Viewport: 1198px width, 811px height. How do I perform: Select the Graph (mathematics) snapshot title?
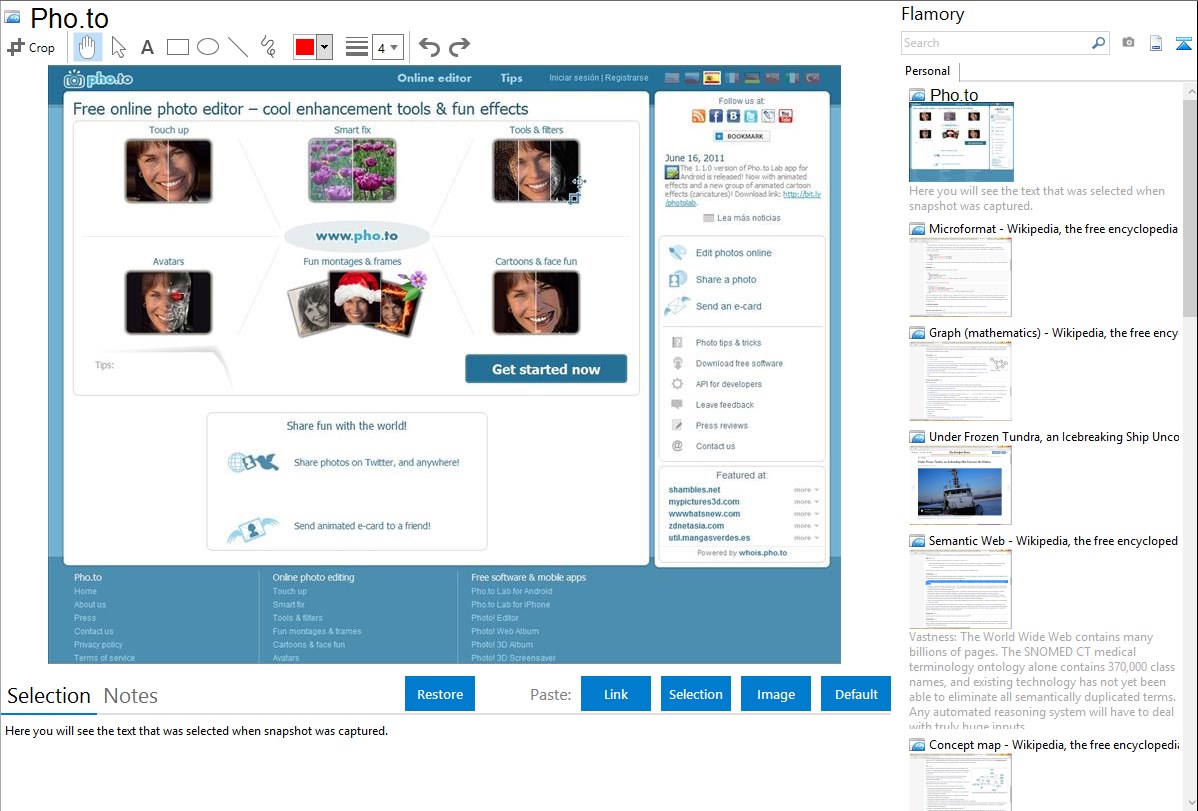coord(1054,333)
